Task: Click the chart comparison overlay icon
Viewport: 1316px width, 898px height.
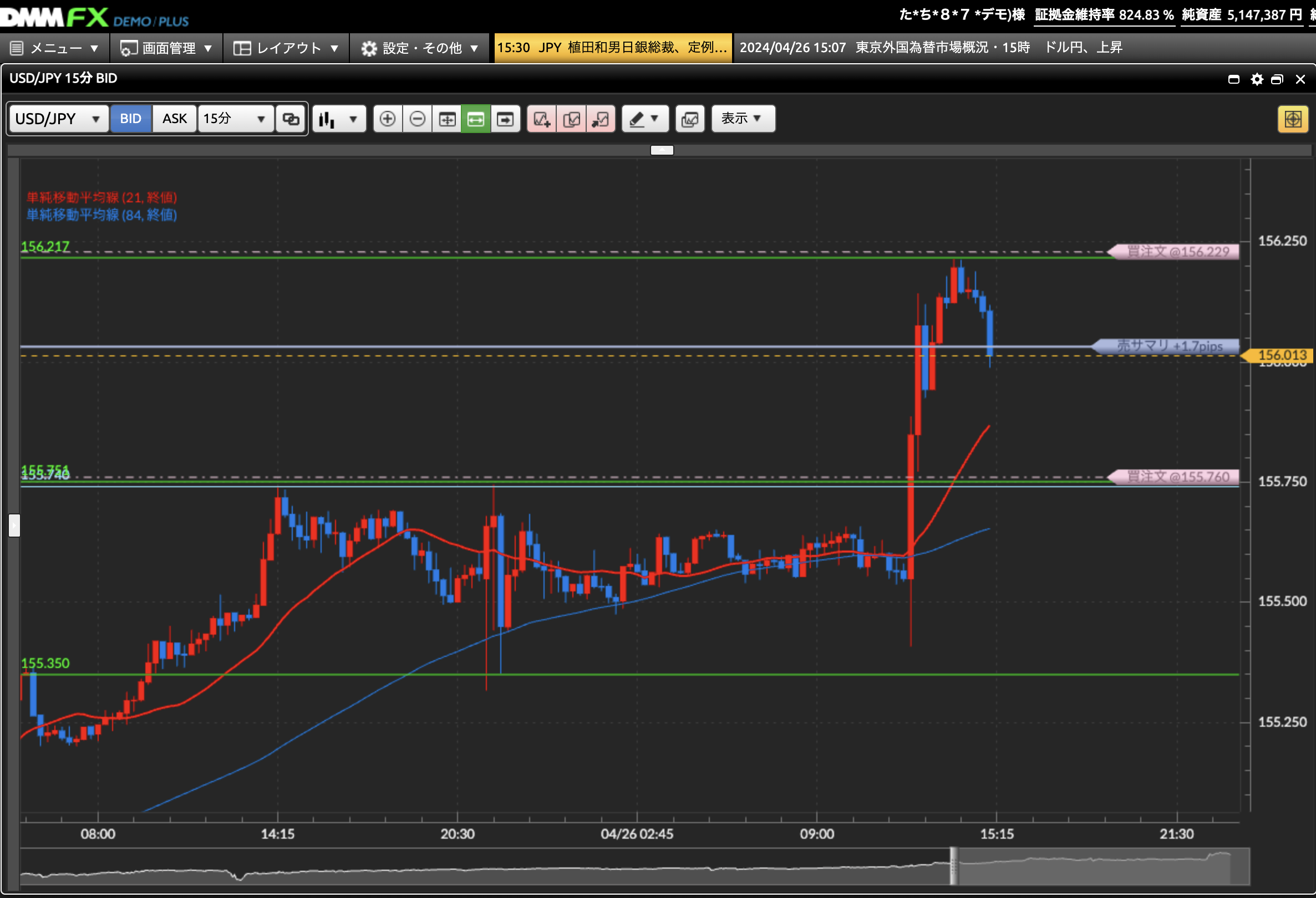Action: click(x=690, y=119)
